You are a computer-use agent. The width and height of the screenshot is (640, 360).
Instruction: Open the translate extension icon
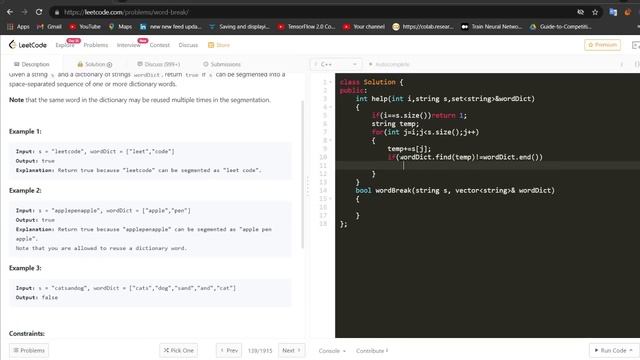click(613, 12)
